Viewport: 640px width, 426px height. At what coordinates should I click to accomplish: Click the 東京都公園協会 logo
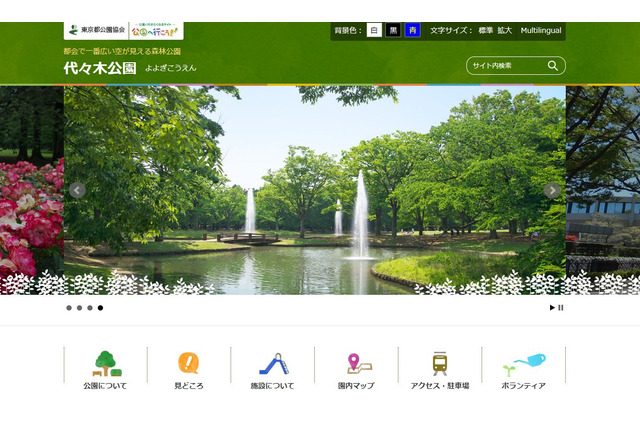pos(96,30)
